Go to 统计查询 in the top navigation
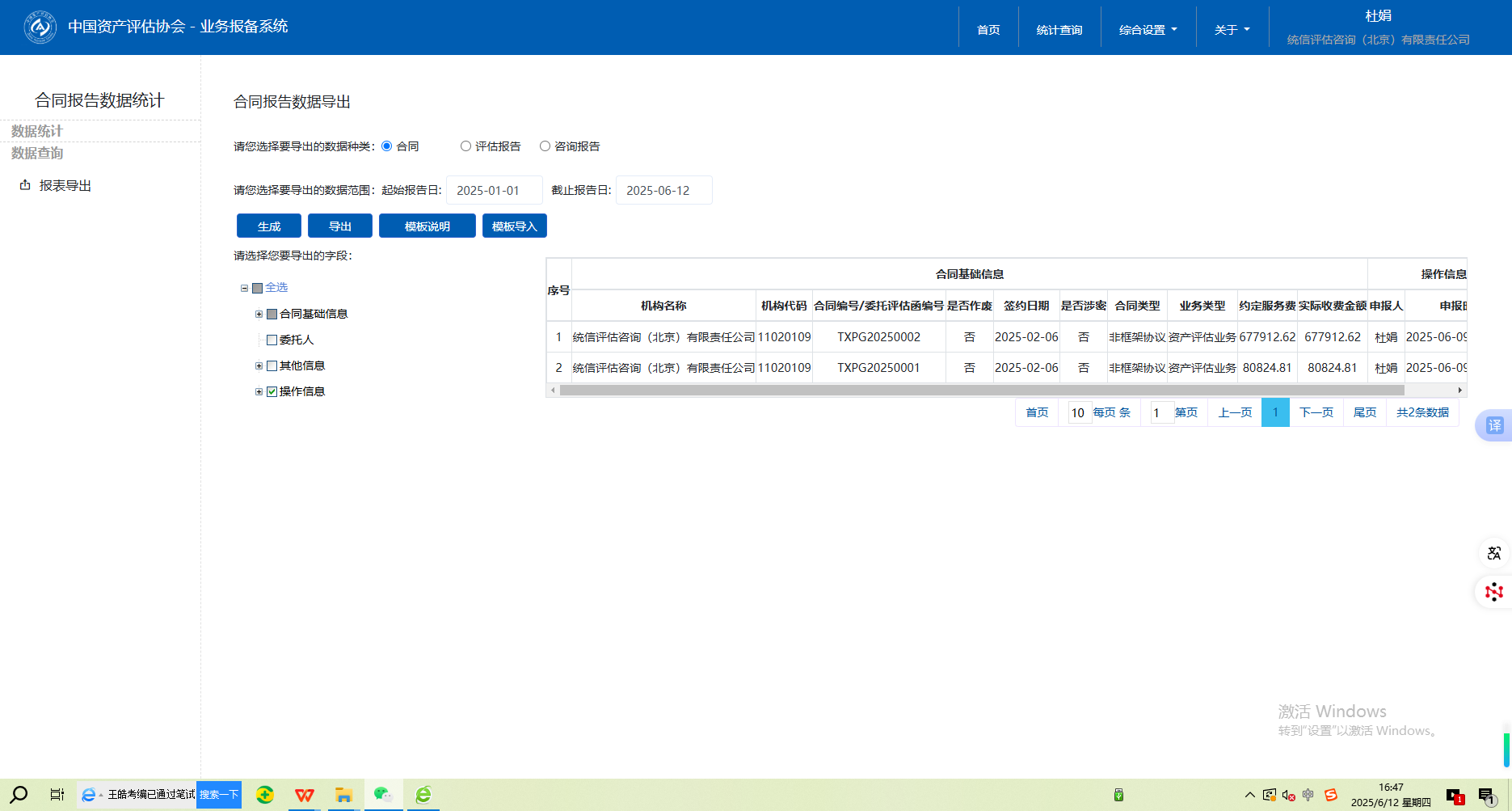The image size is (1512, 811). coord(1059,30)
